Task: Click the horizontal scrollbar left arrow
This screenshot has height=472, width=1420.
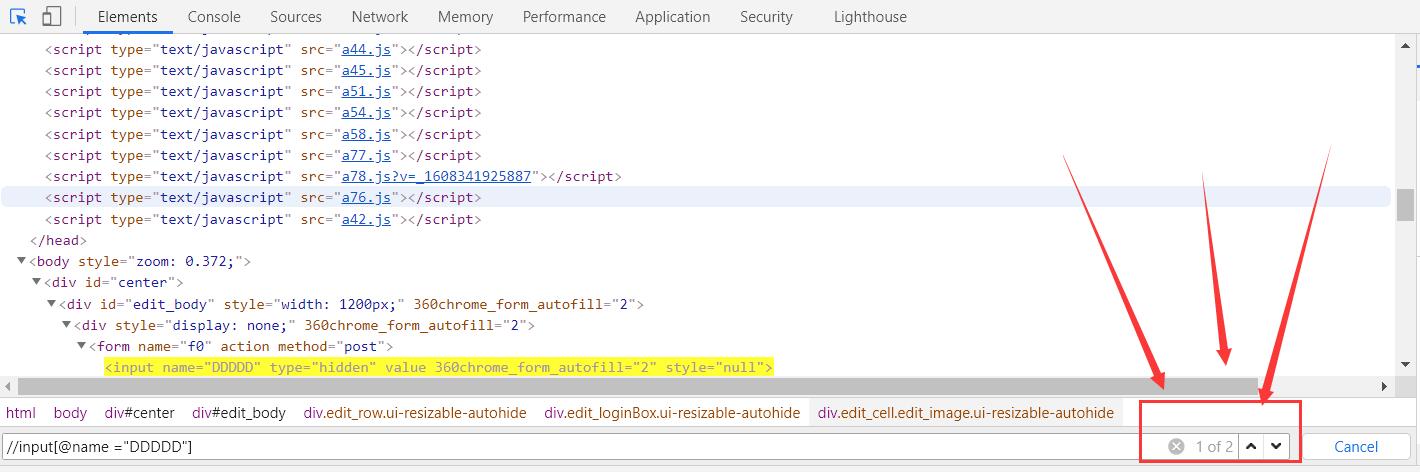Action: [9, 386]
